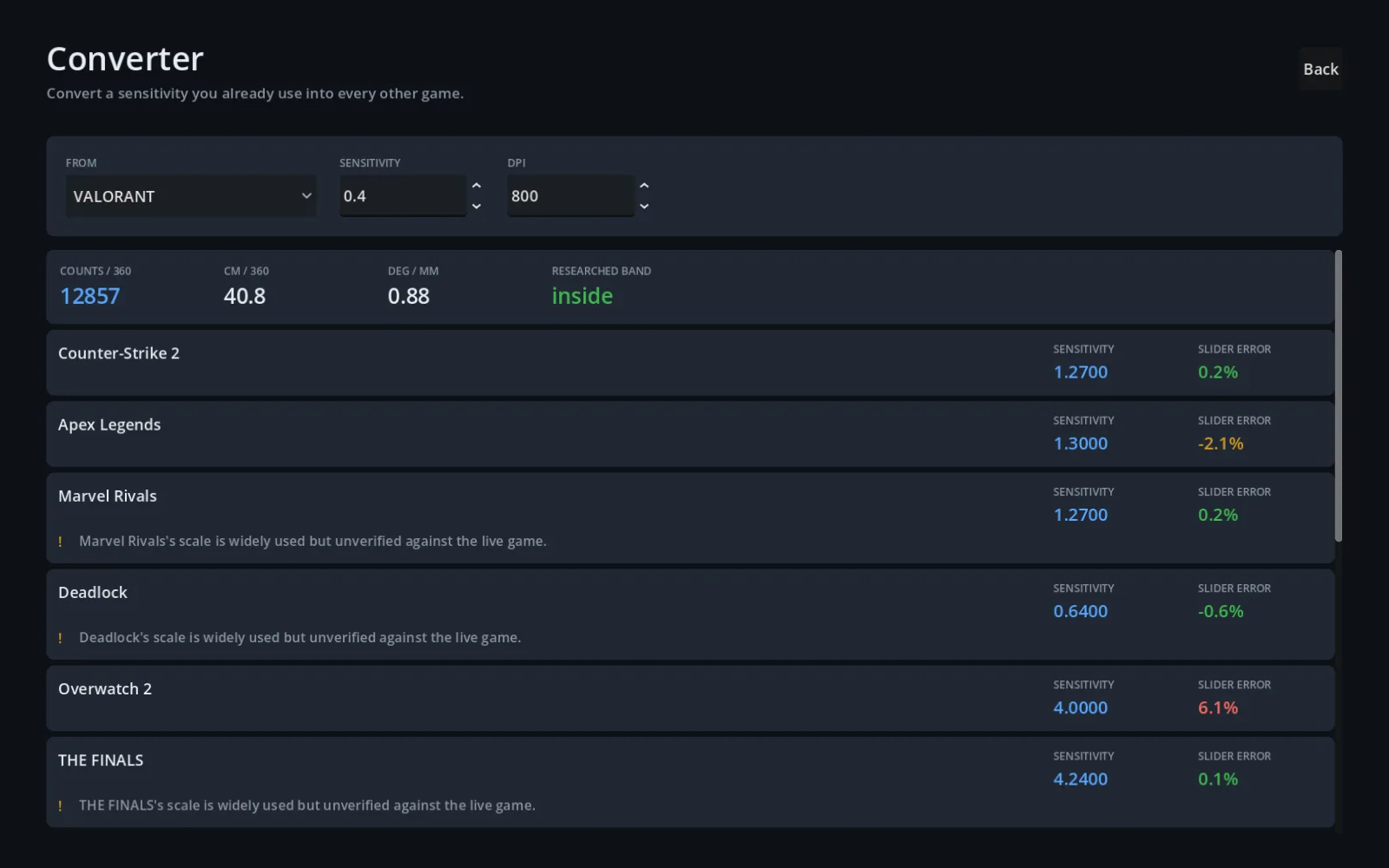Click THE FINALS slider error 0.1%

coord(1218,779)
